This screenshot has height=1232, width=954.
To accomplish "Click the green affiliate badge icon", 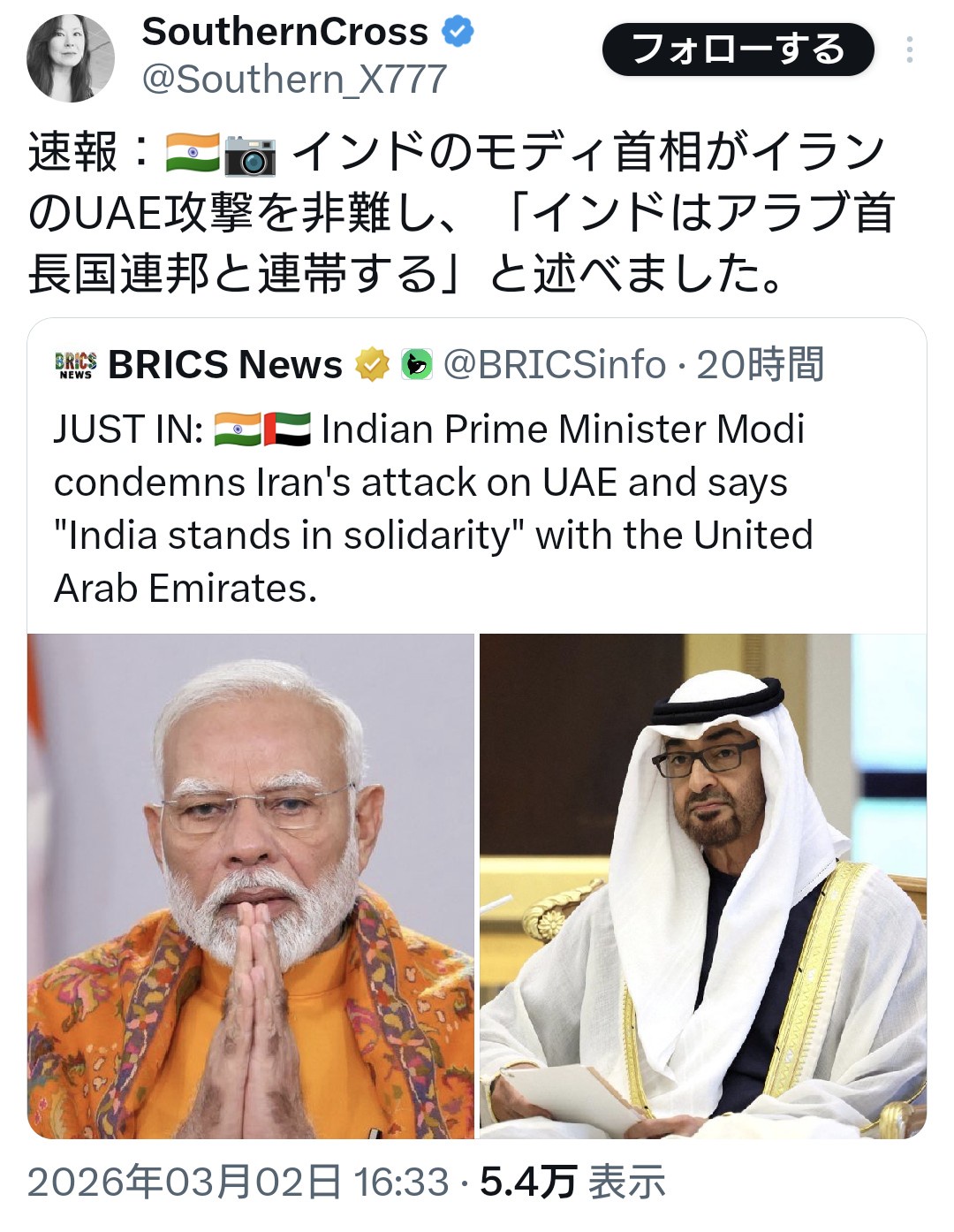I will [416, 364].
